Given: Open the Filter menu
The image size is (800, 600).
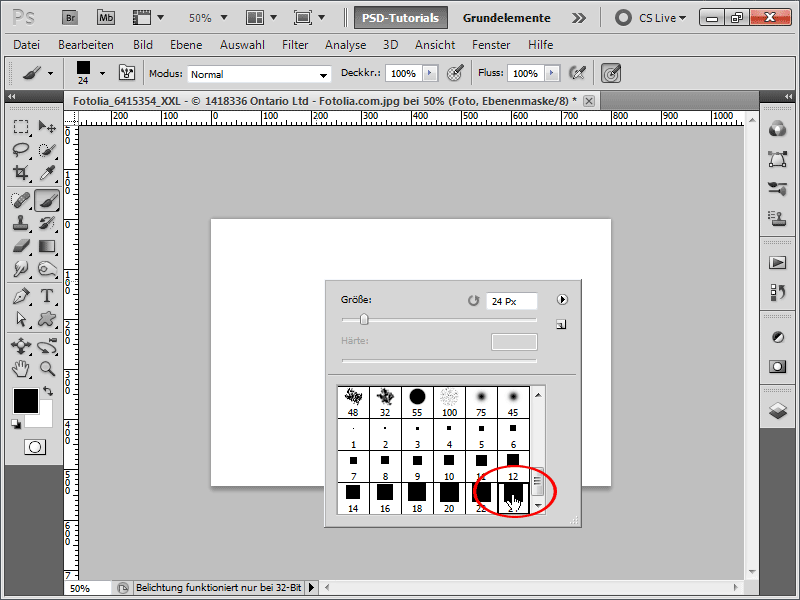Looking at the screenshot, I should click(x=295, y=45).
